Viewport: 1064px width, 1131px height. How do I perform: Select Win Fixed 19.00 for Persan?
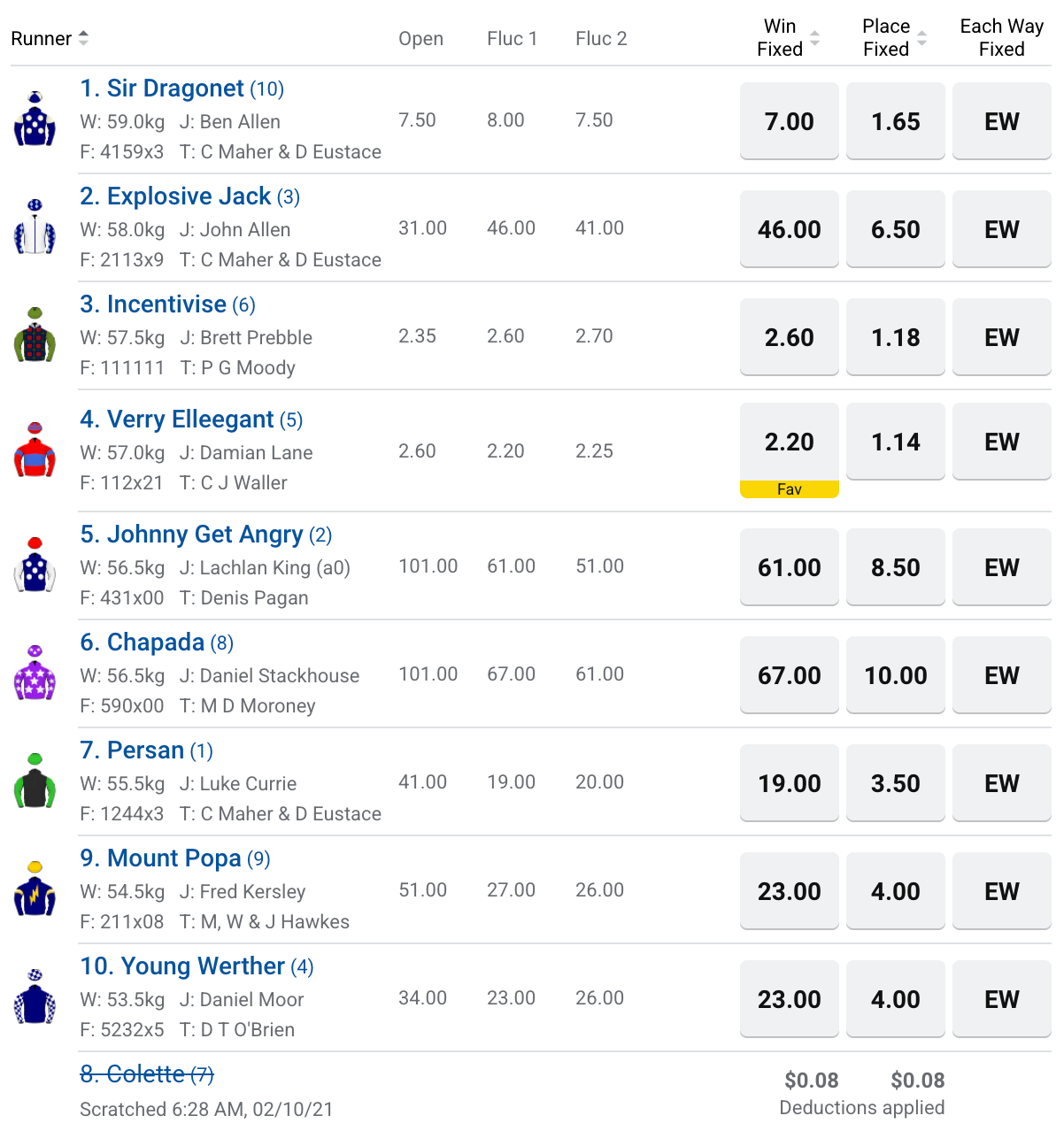(790, 783)
